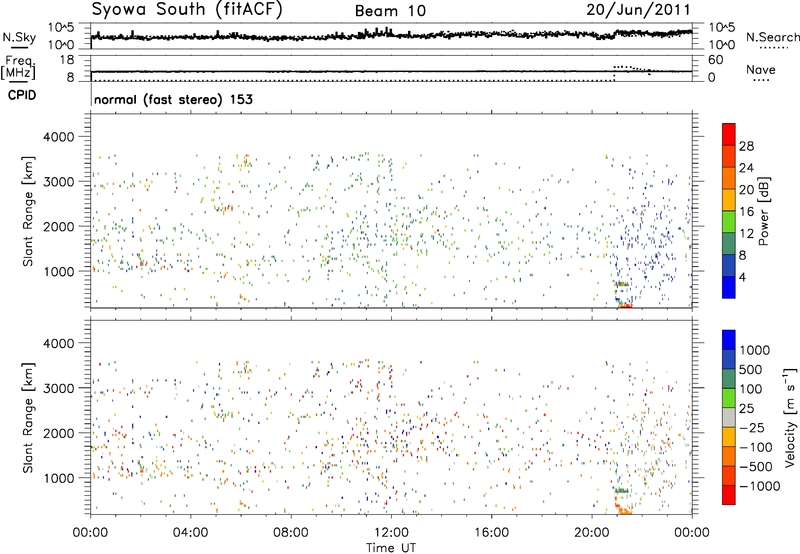Image resolution: width=800 pixels, height=554 pixels.
Task: Click the '1000' Velocity color bar value
Action: tap(755, 350)
